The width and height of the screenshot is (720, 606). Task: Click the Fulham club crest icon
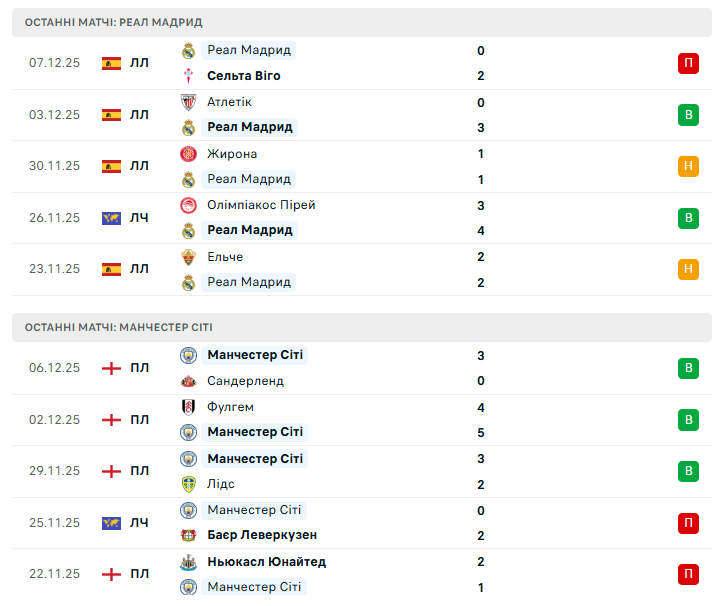pos(188,407)
